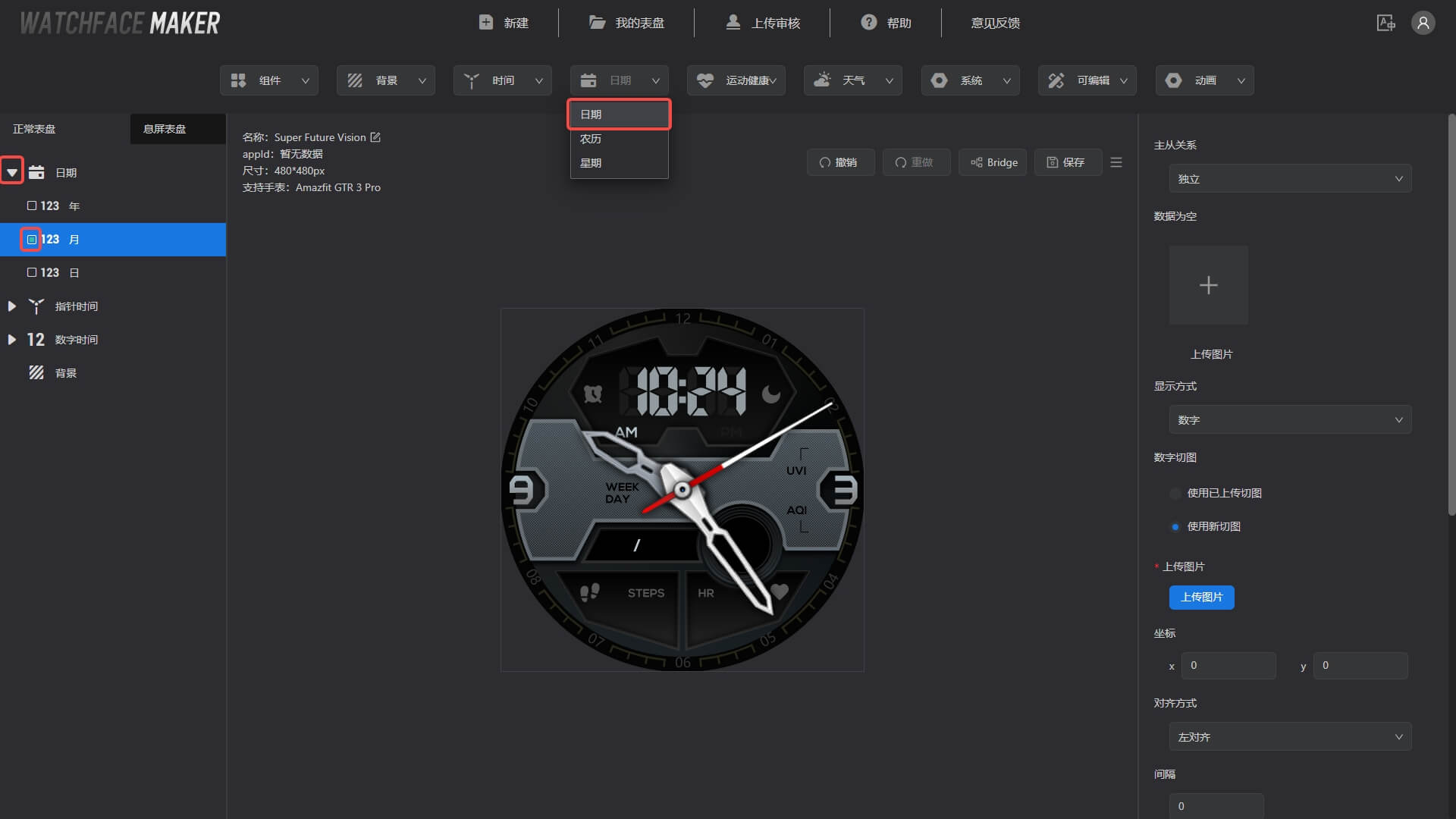Open the 对齐方式 左对齐 dropdown

click(x=1289, y=737)
